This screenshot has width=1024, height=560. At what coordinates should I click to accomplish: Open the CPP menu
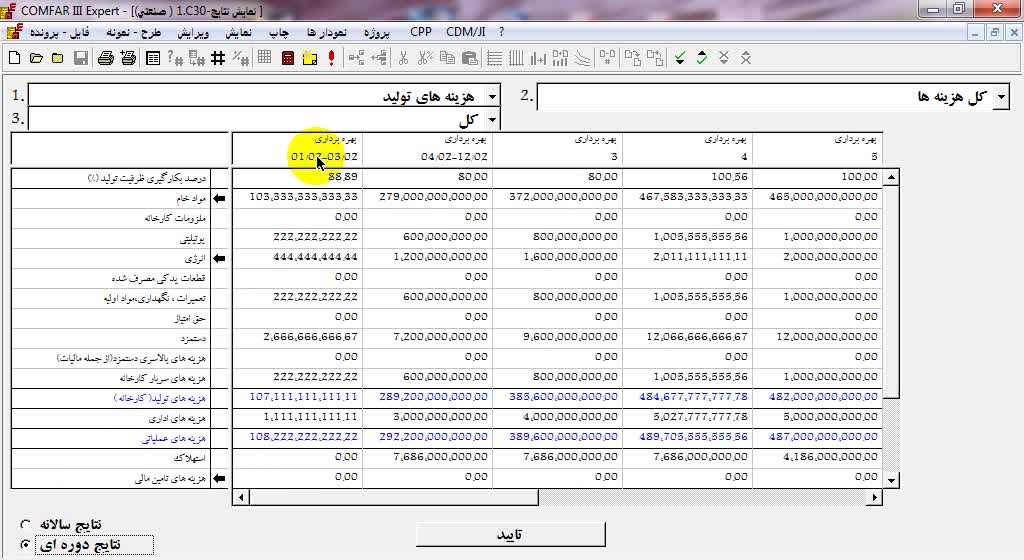tap(421, 31)
